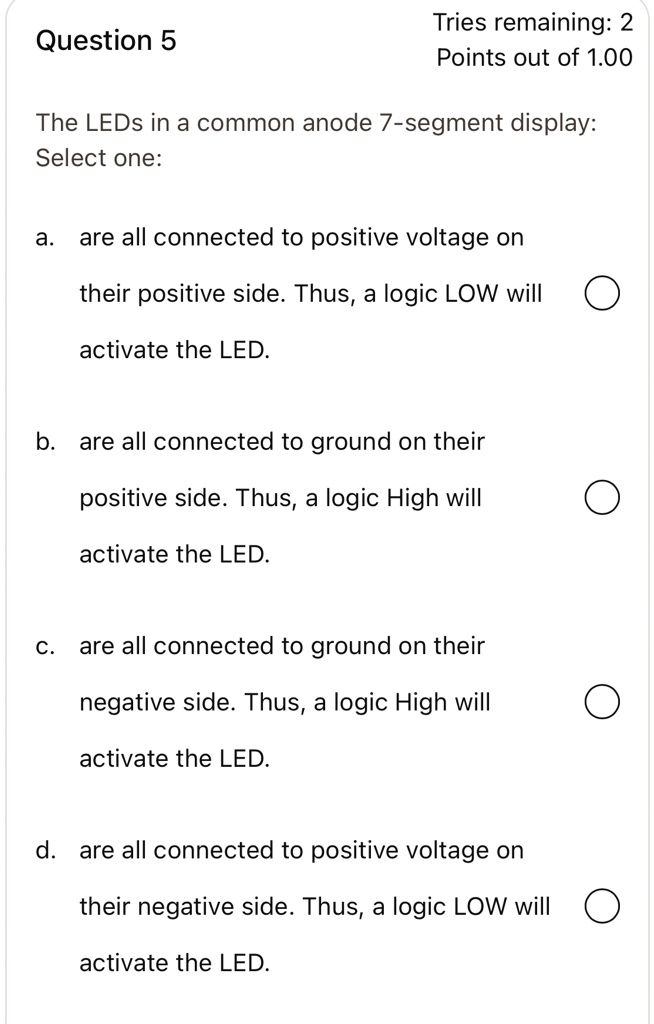Pick option c radio button
The height and width of the screenshot is (1024, 654).
point(602,701)
